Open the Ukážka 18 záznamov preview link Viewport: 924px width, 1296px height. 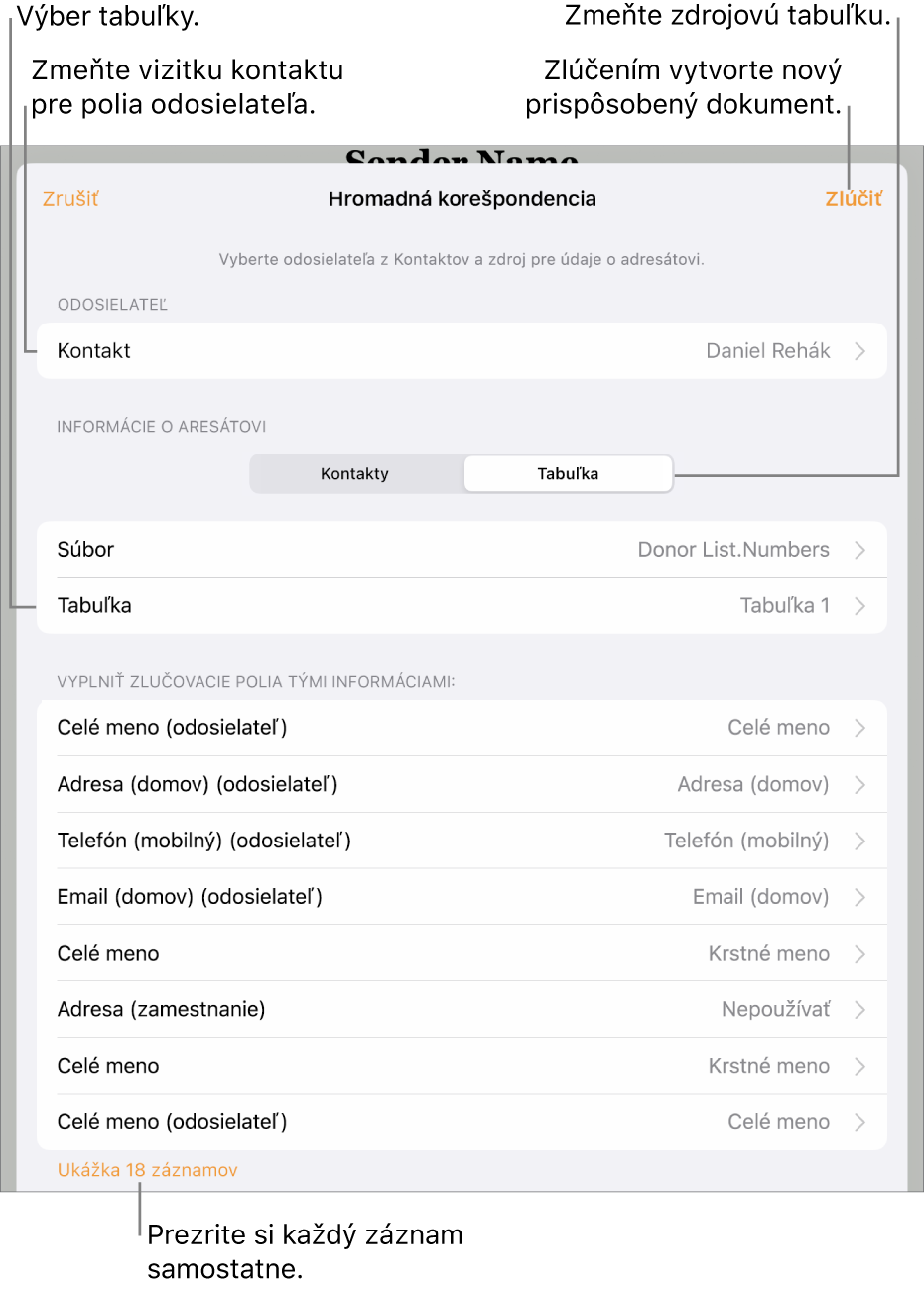pos(148,1170)
